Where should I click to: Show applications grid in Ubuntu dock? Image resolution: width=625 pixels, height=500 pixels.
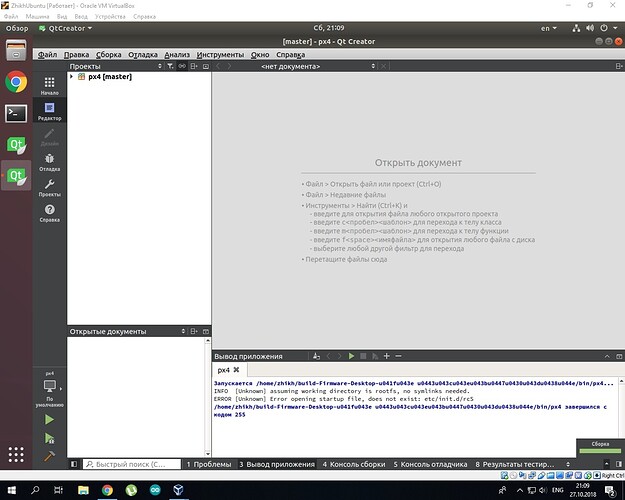click(x=16, y=455)
